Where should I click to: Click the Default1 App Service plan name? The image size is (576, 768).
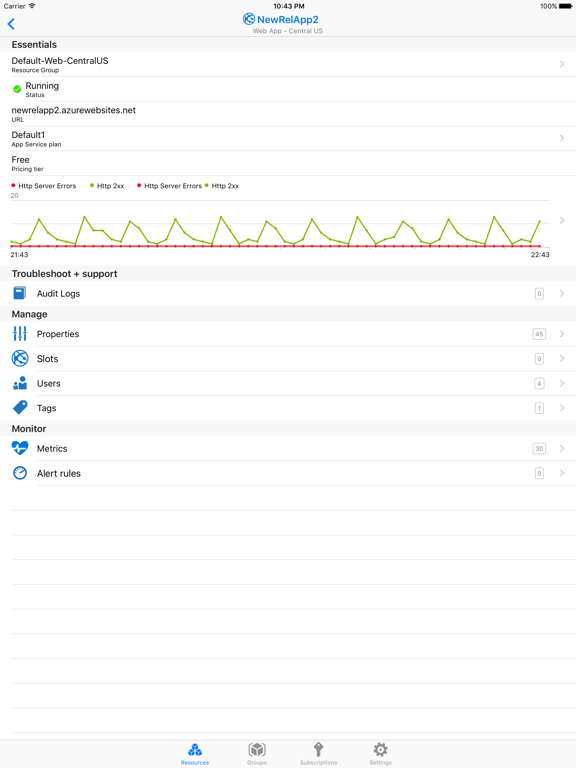click(x=28, y=135)
